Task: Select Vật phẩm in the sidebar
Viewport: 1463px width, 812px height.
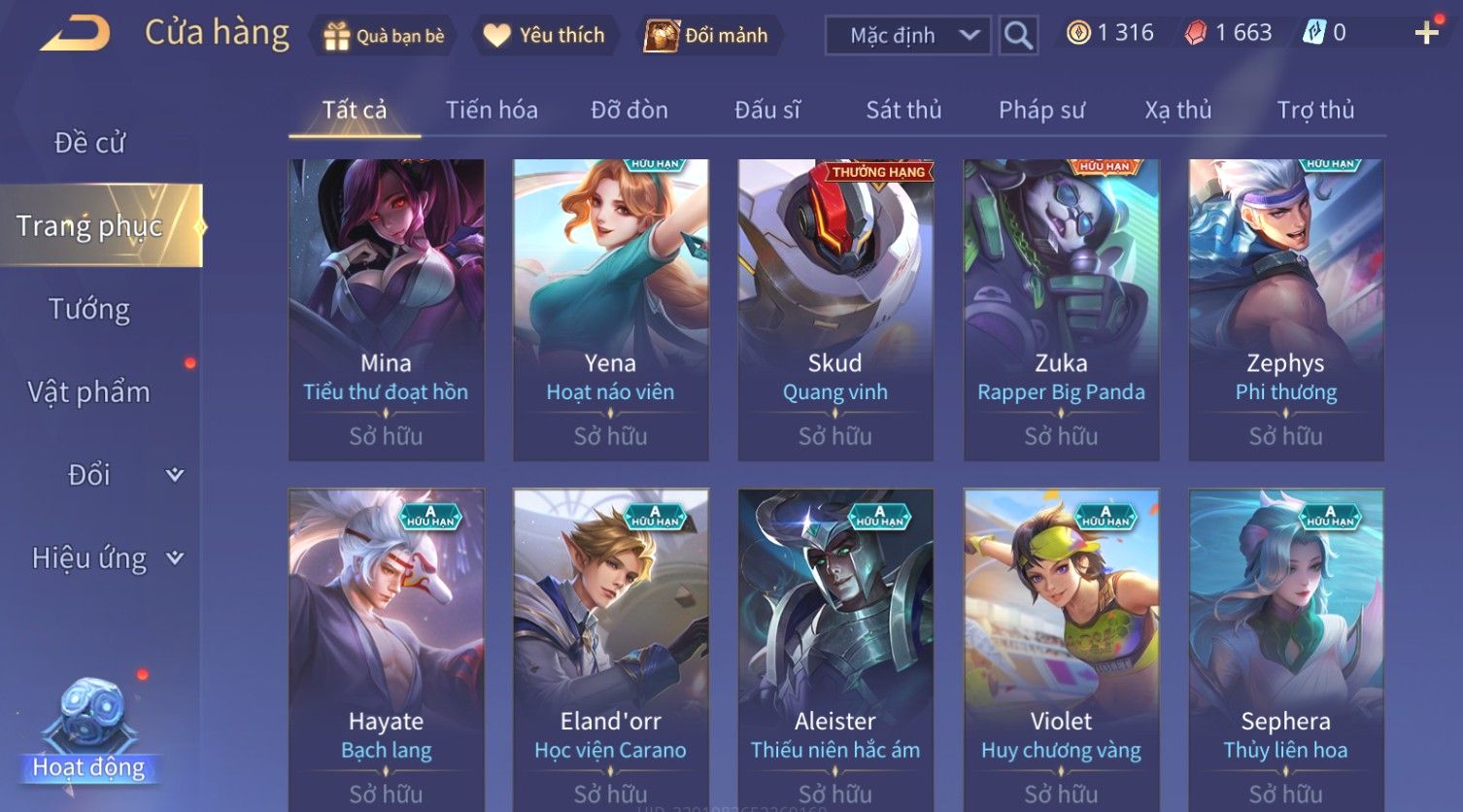Action: [x=89, y=392]
